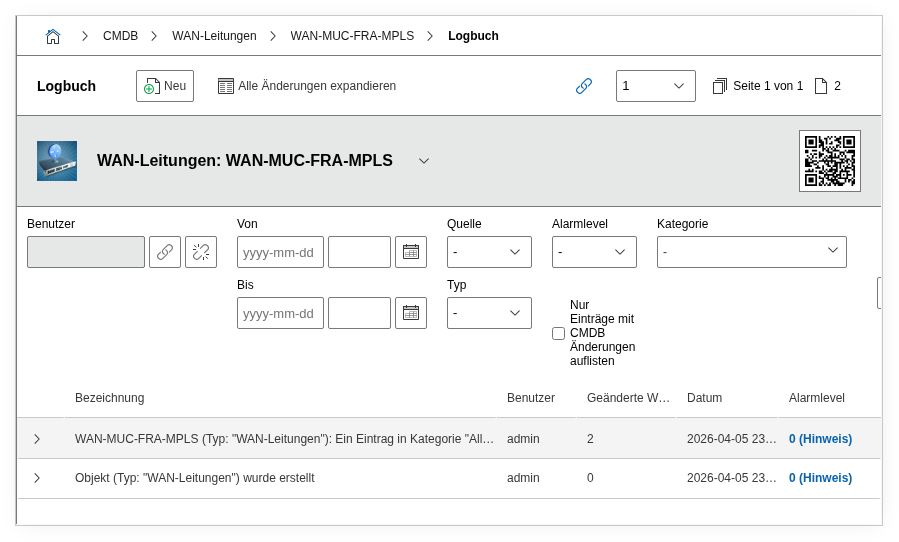Click the WAN-Leitungen object type icon
The width and height of the screenshot is (899, 542).
coord(57,161)
